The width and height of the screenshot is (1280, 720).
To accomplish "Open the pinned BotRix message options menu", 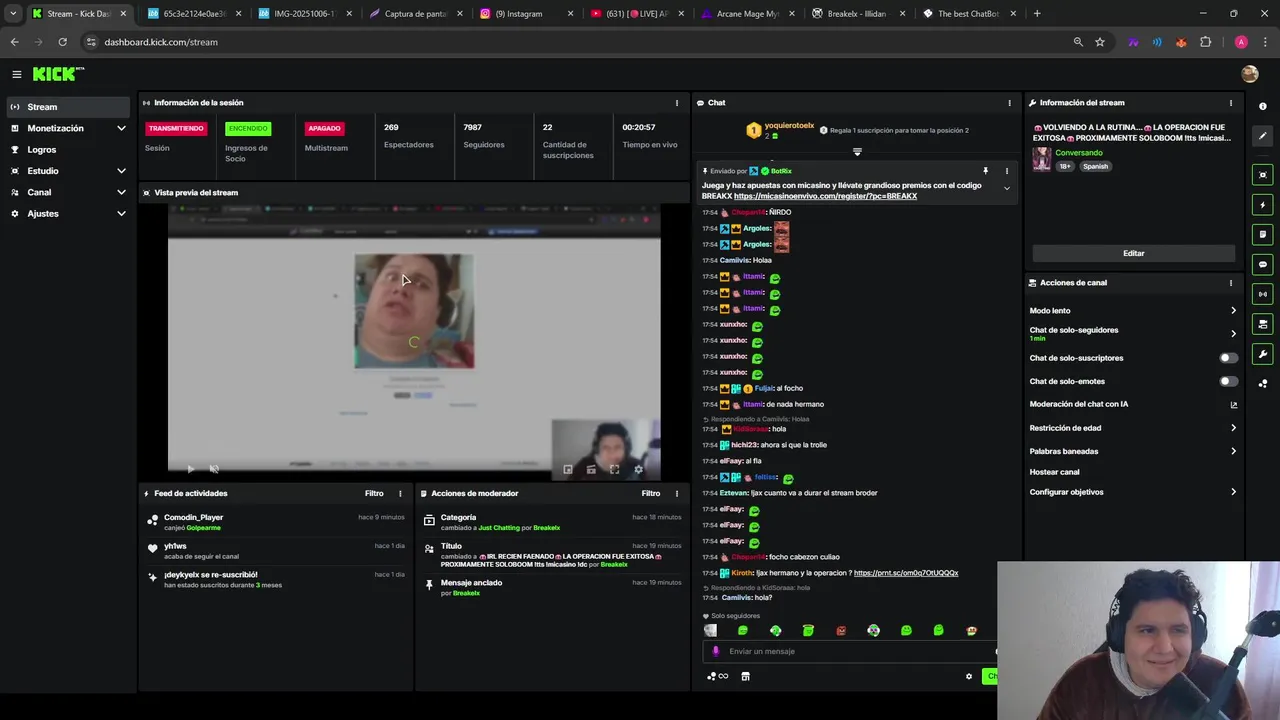I will point(1007,171).
